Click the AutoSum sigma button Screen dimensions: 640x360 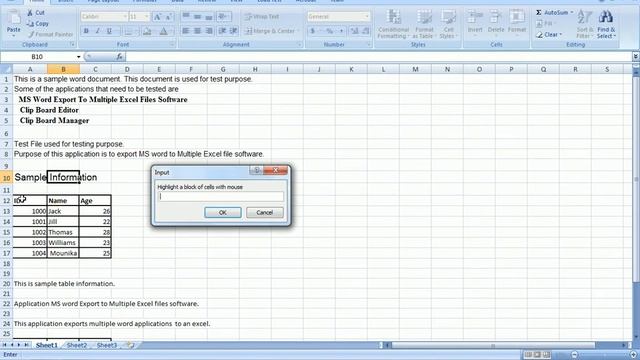[x=551, y=13]
